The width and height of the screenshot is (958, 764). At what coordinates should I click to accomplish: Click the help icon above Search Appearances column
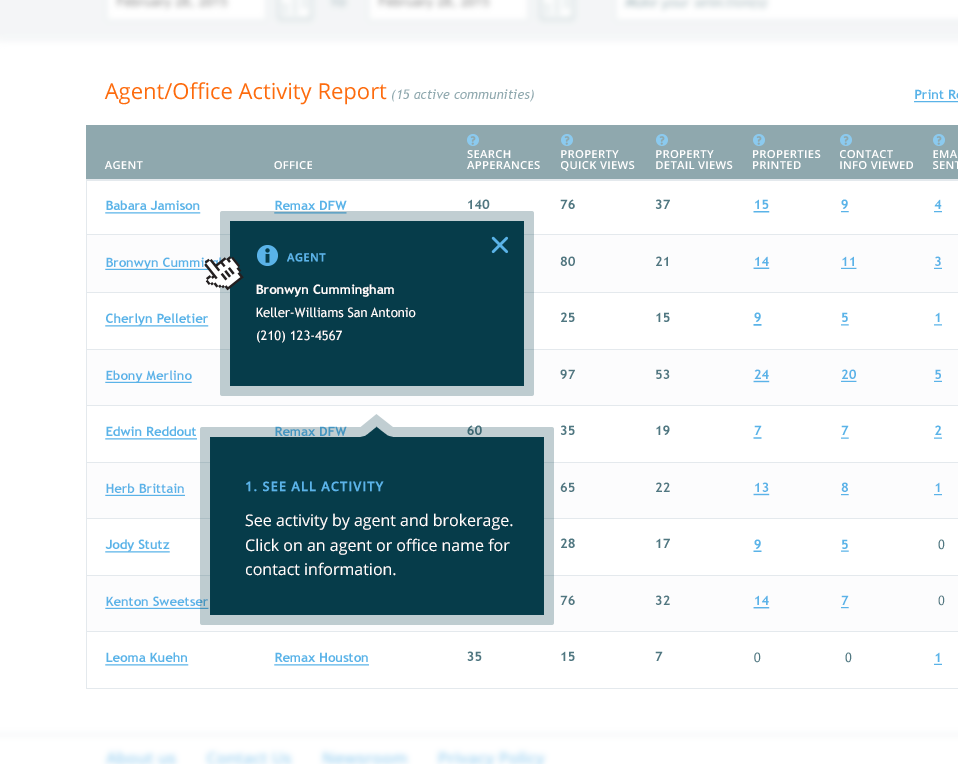473,141
